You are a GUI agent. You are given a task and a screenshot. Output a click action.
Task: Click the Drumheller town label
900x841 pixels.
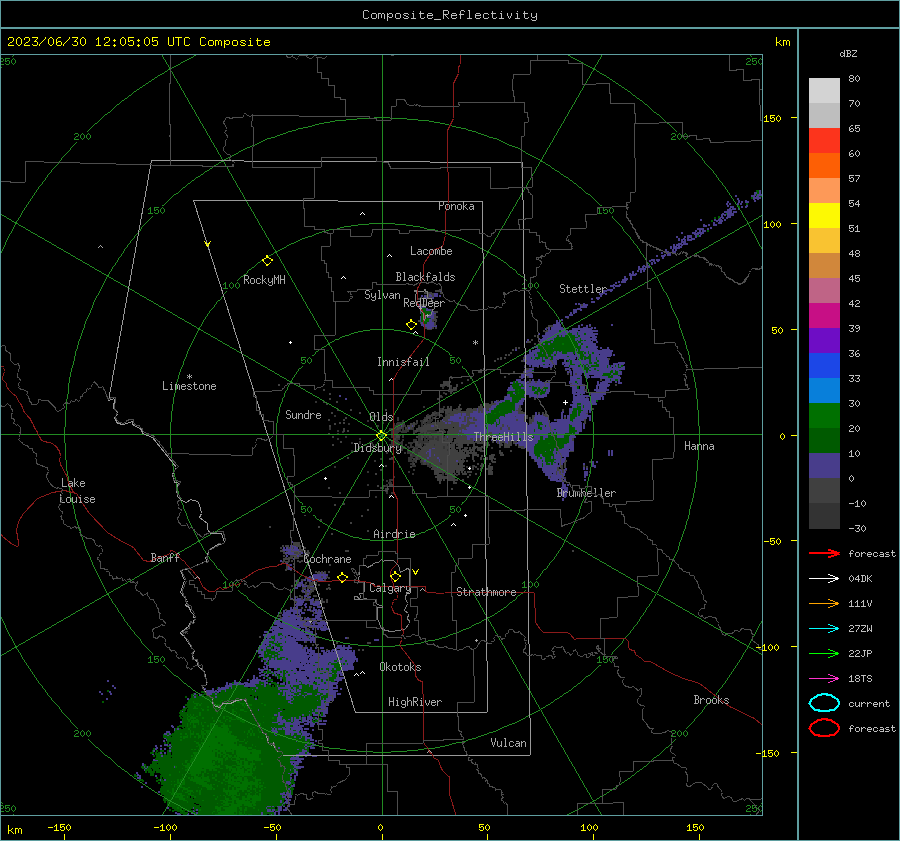click(x=586, y=493)
